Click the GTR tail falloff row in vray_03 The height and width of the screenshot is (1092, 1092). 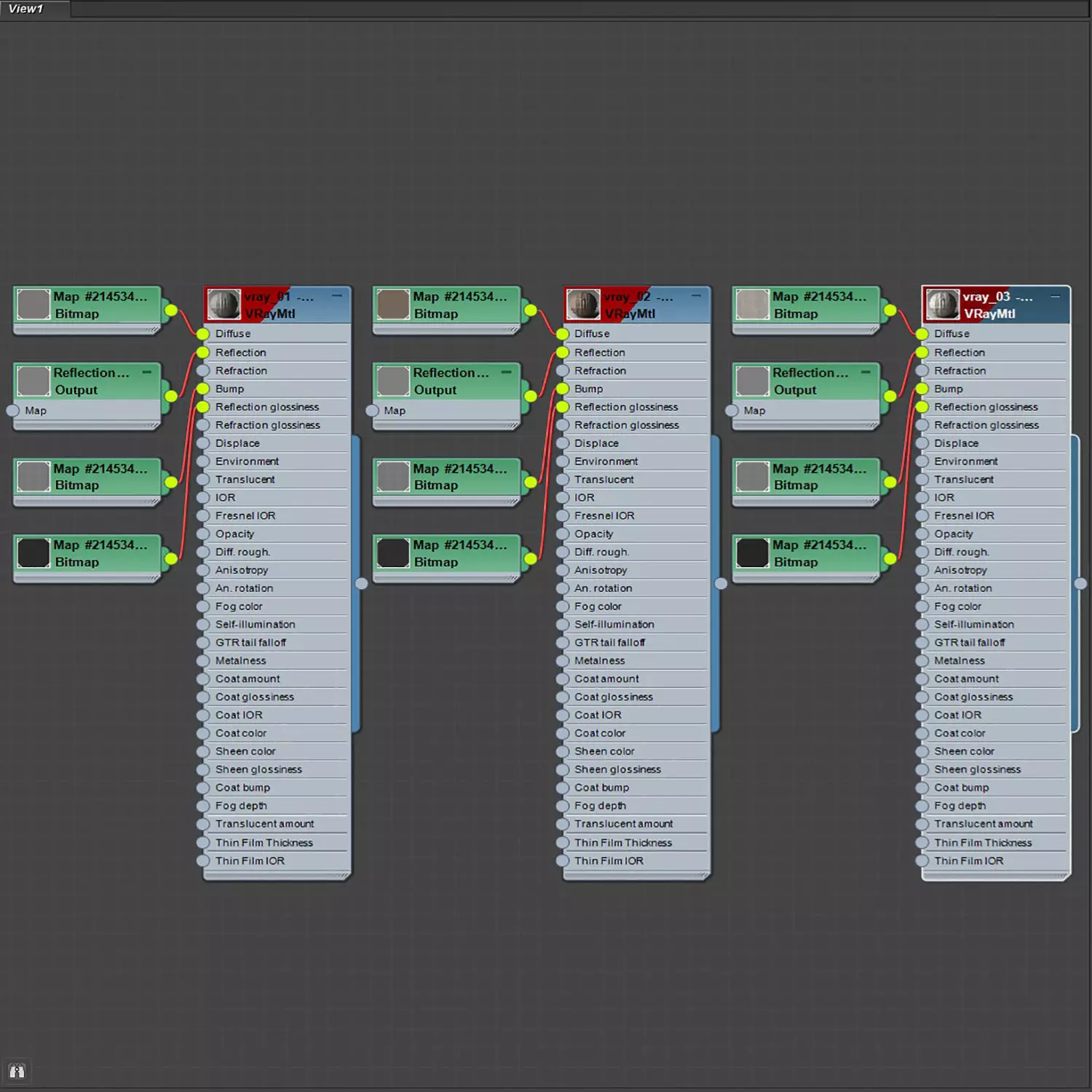995,643
